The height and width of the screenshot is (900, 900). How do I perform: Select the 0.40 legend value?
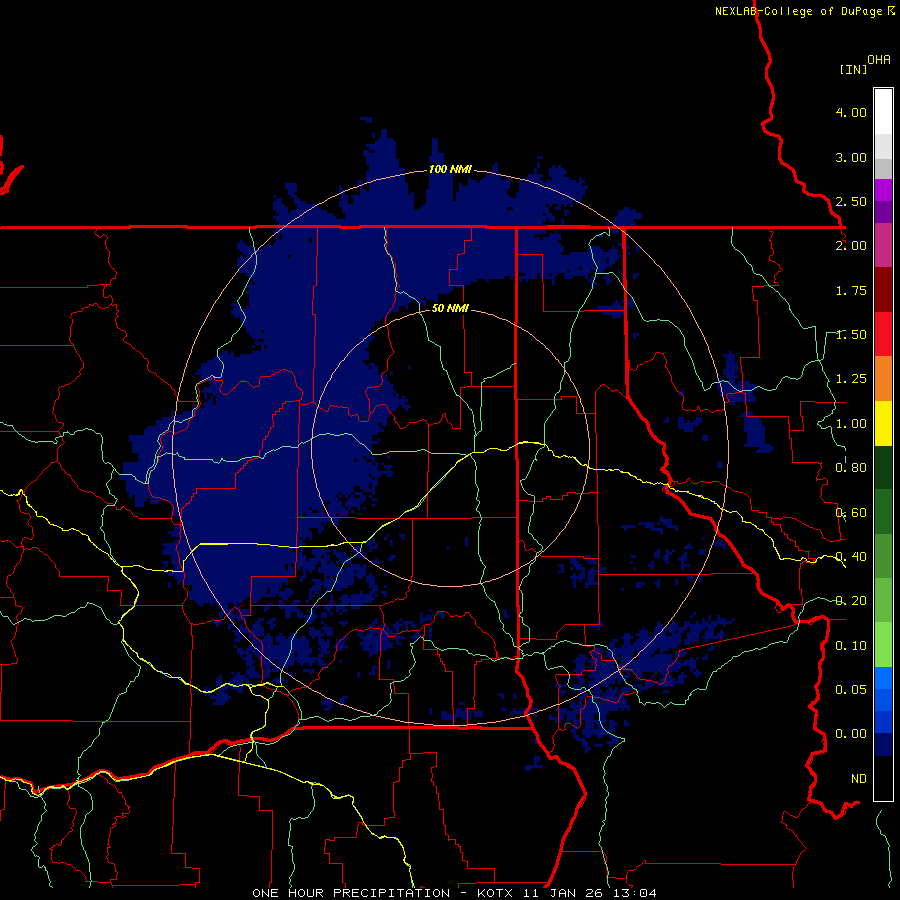pyautogui.click(x=851, y=557)
